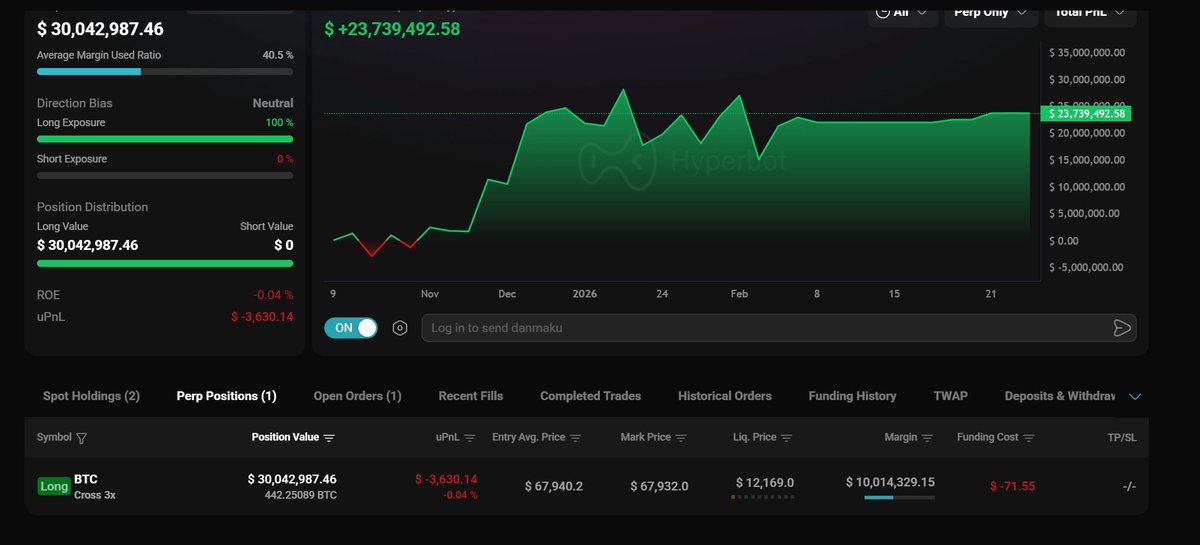Image resolution: width=1200 pixels, height=545 pixels.
Task: Open the Perp Only dropdown
Action: 991,12
